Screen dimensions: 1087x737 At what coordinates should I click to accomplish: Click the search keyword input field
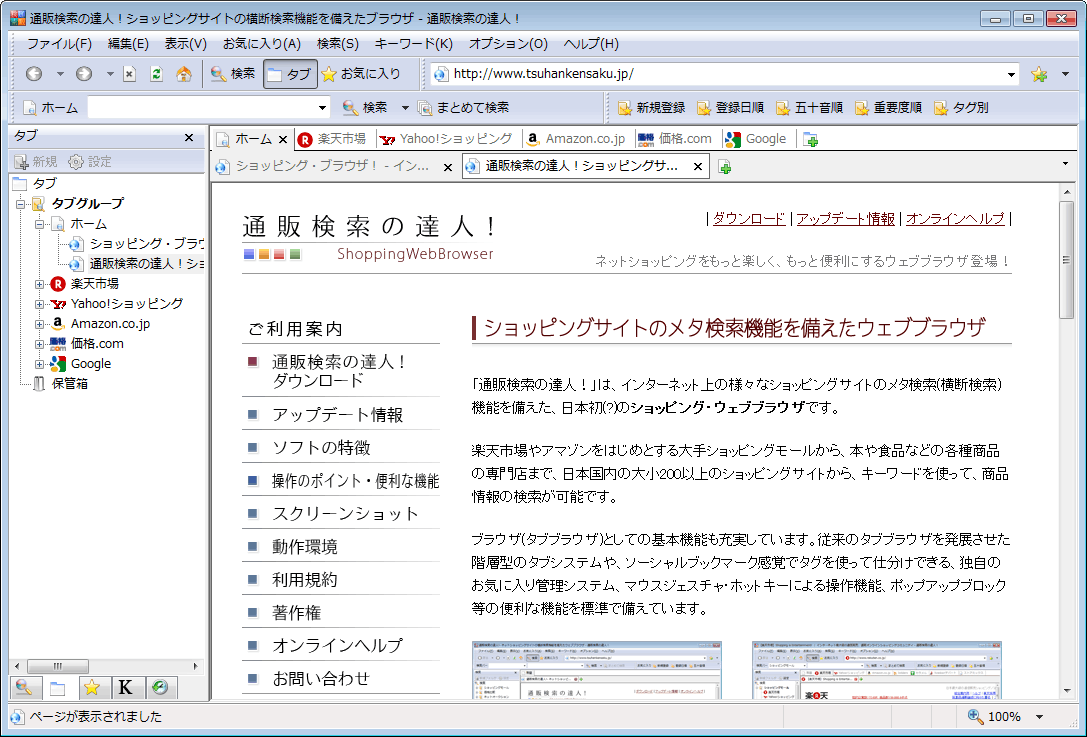(x=202, y=108)
